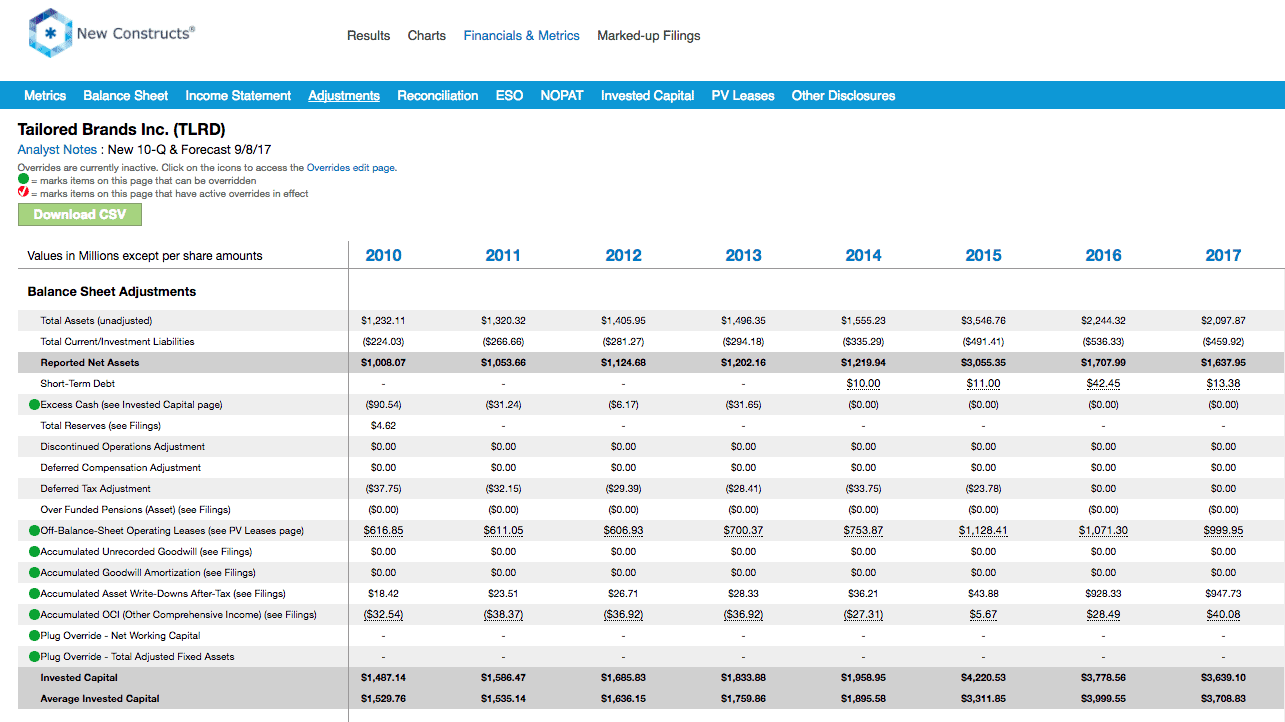This screenshot has height=722, width=1285.
Task: Switch to the Reconciliation tab
Action: (x=438, y=96)
